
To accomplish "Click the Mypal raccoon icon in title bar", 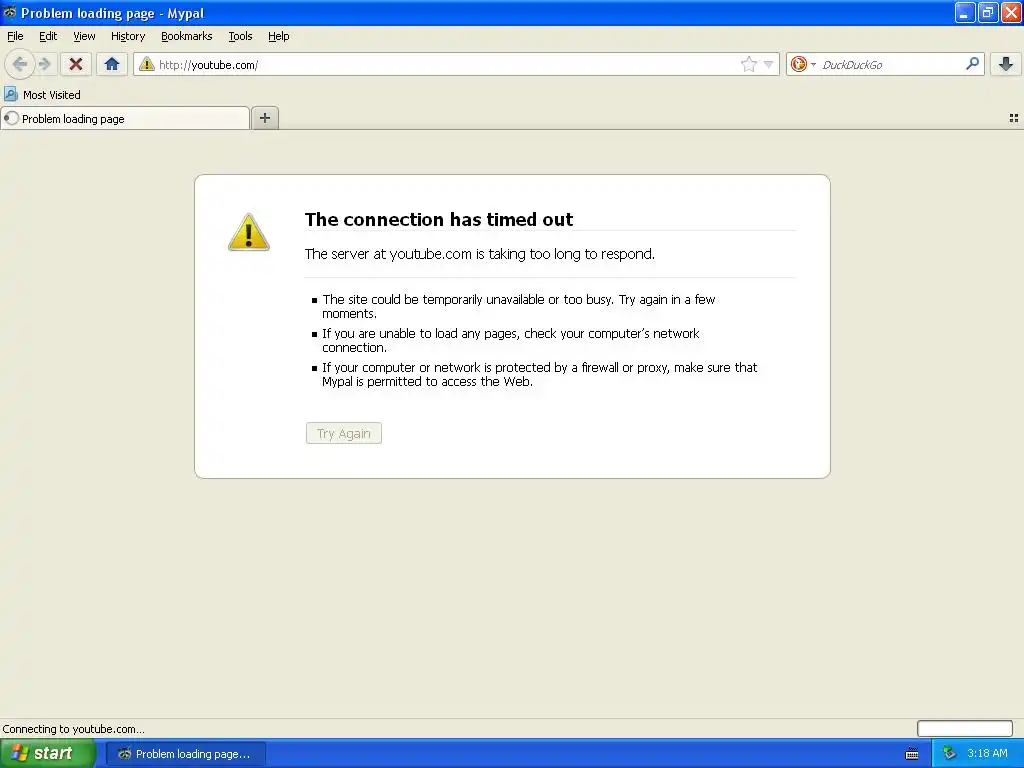I will click(10, 12).
